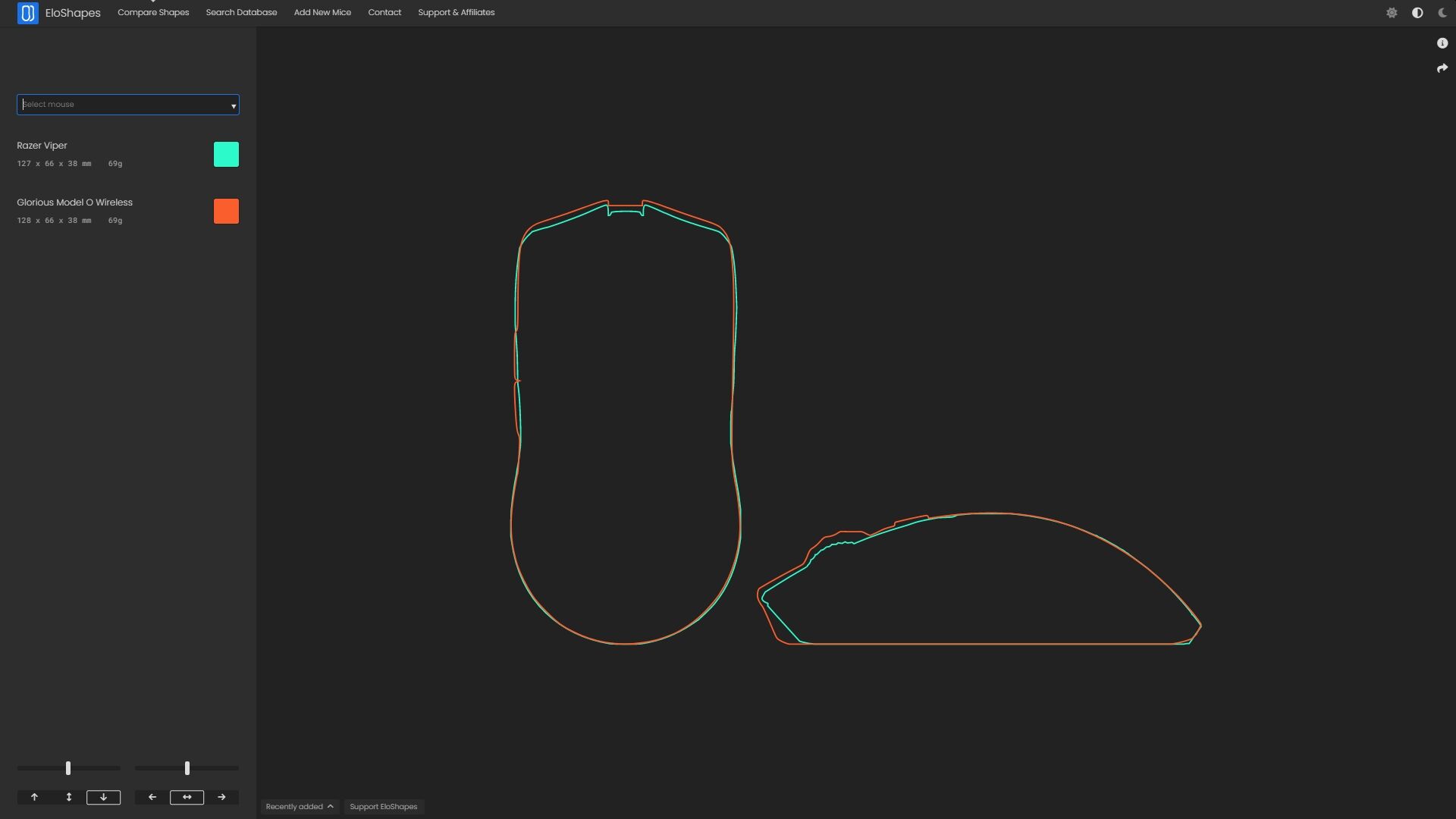
Task: Open Support & Affiliates page
Action: [x=456, y=13]
